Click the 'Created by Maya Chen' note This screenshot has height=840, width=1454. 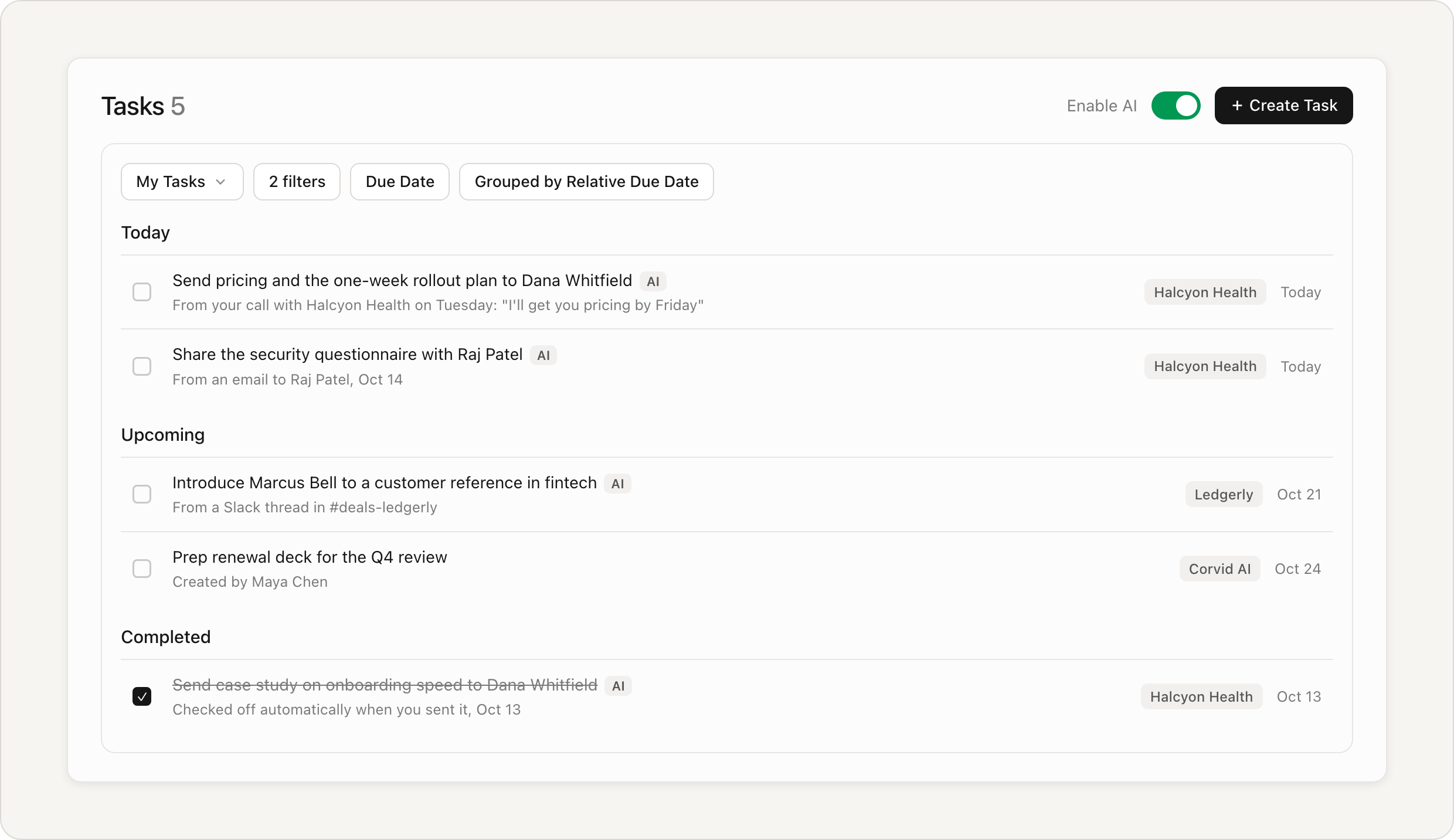click(x=250, y=581)
